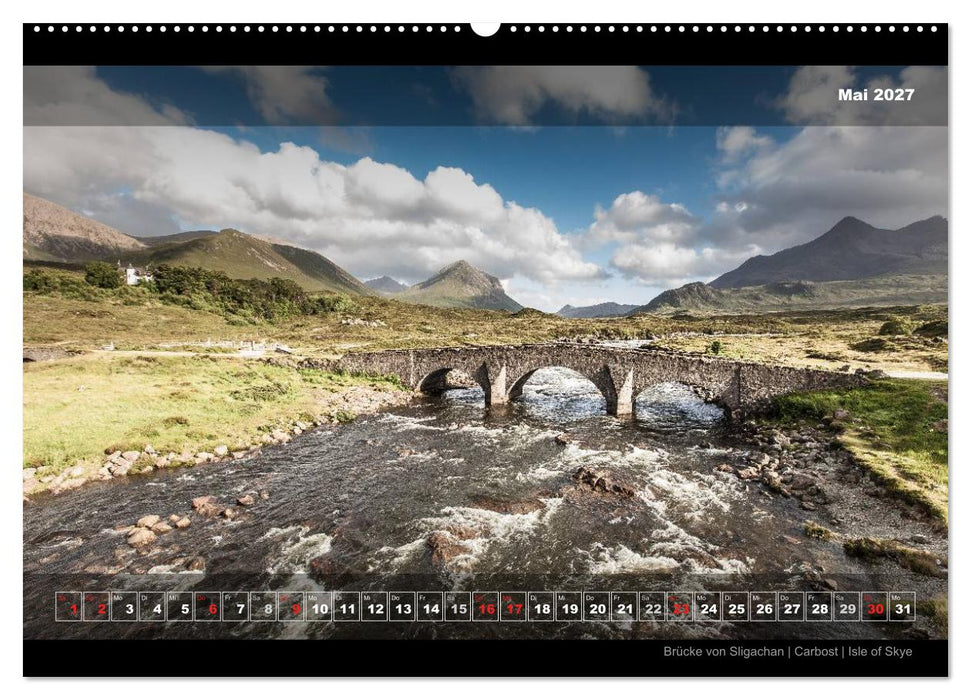Select day 4 in the calendar strip
Image resolution: width=971 pixels, height=700 pixels.
click(x=152, y=606)
